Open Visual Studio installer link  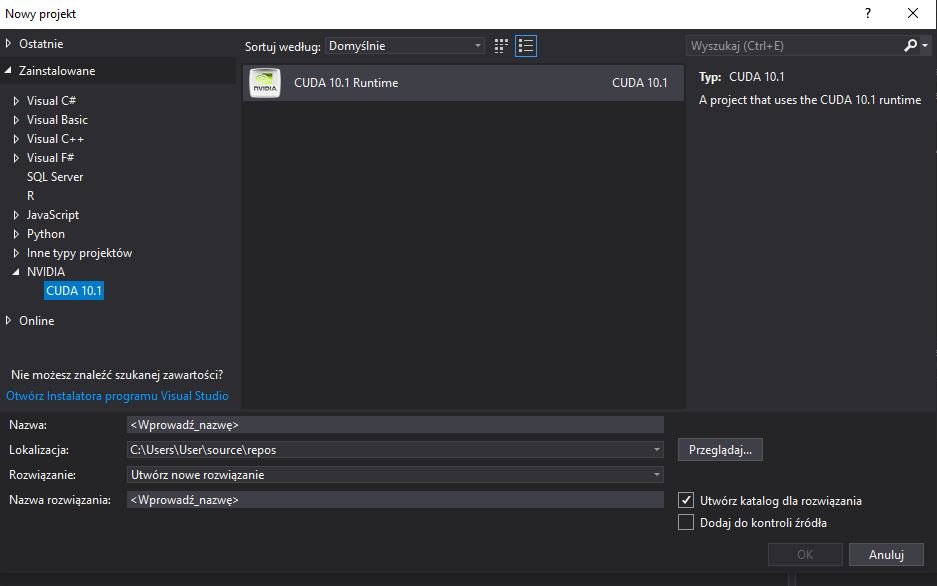point(117,395)
